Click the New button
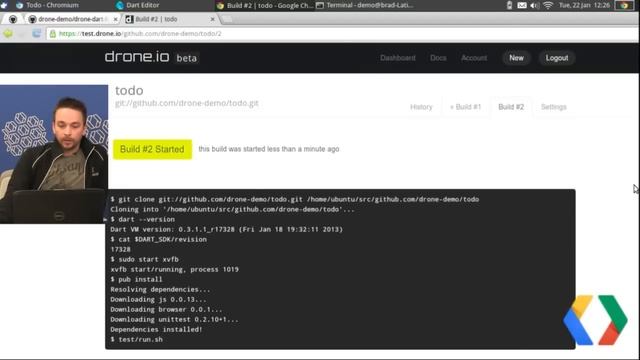Viewport: 640px width, 360px height. pos(516,58)
